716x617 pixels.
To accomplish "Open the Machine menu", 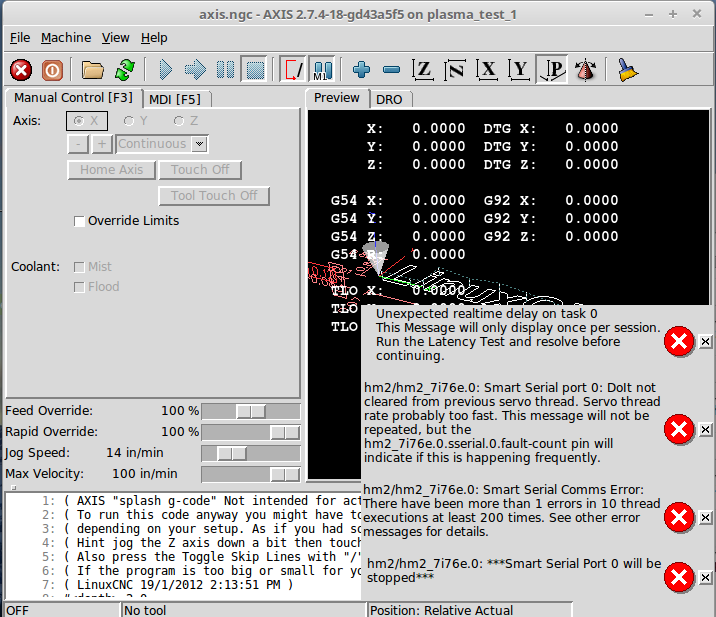I will click(x=66, y=37).
